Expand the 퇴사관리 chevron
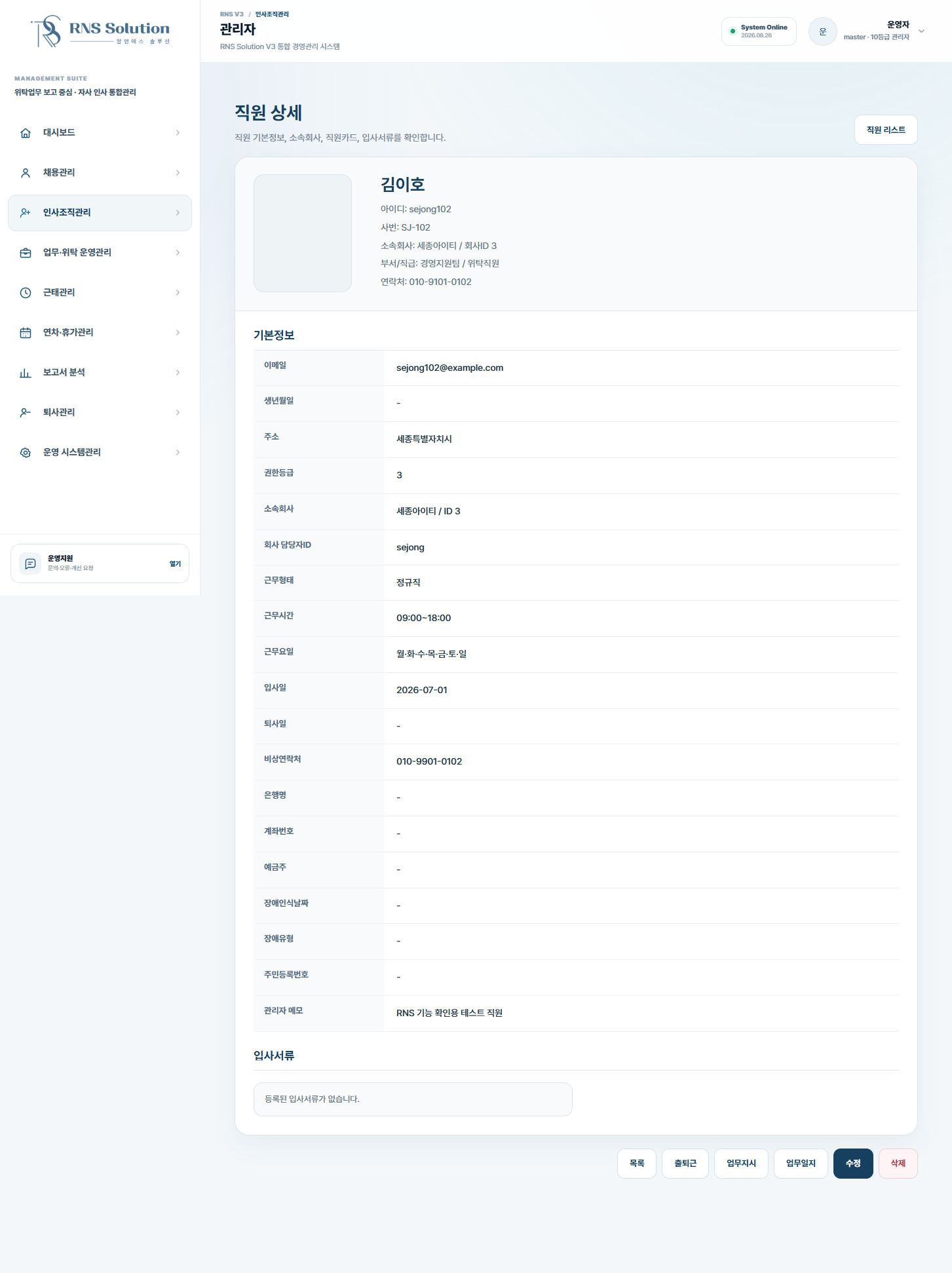This screenshot has width=952, height=1273. pyautogui.click(x=178, y=413)
